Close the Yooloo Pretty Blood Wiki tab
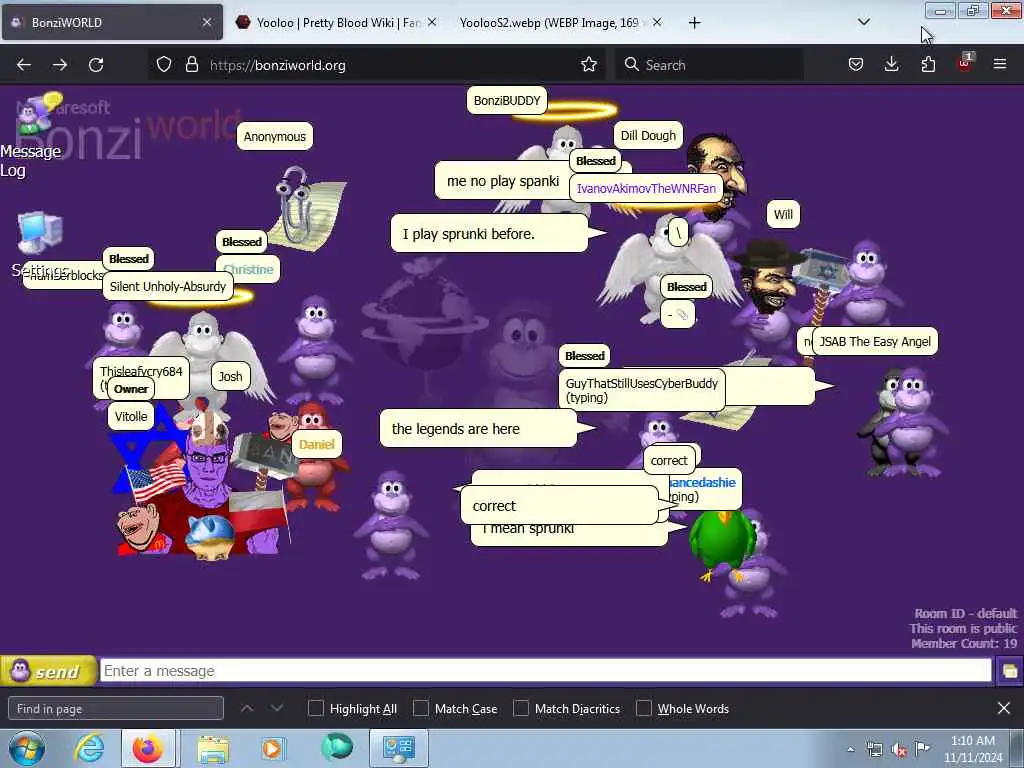1024x768 pixels. pyautogui.click(x=432, y=22)
